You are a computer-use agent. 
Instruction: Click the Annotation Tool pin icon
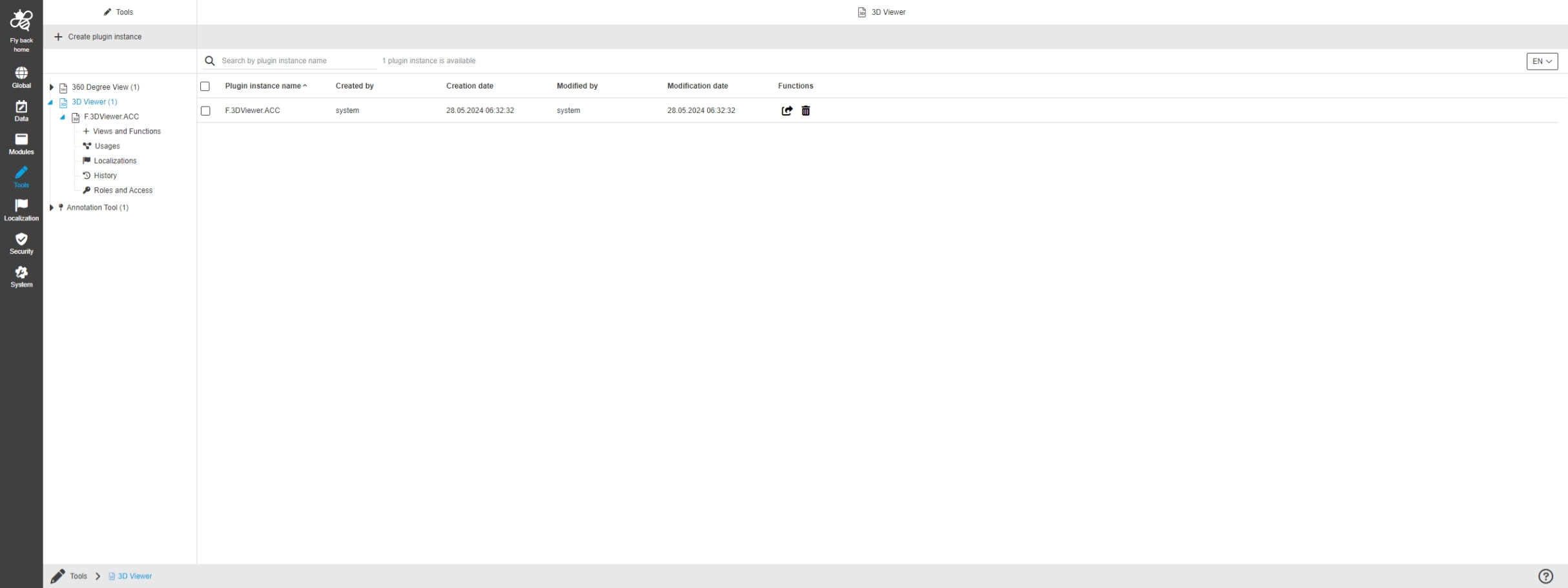pos(61,207)
